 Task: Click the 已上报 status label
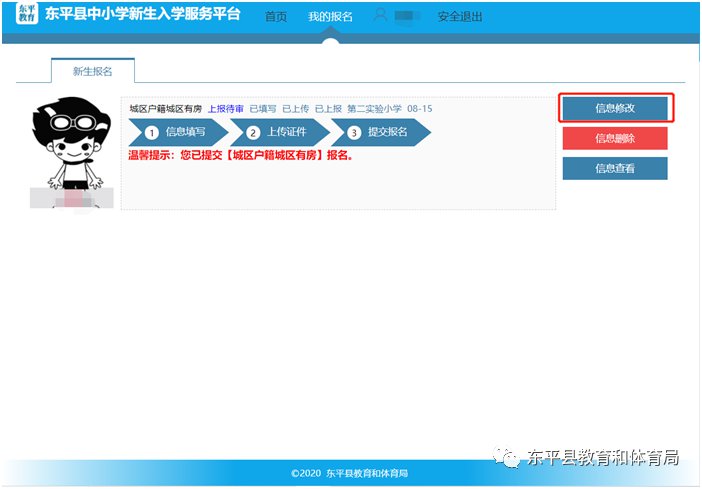coord(328,108)
